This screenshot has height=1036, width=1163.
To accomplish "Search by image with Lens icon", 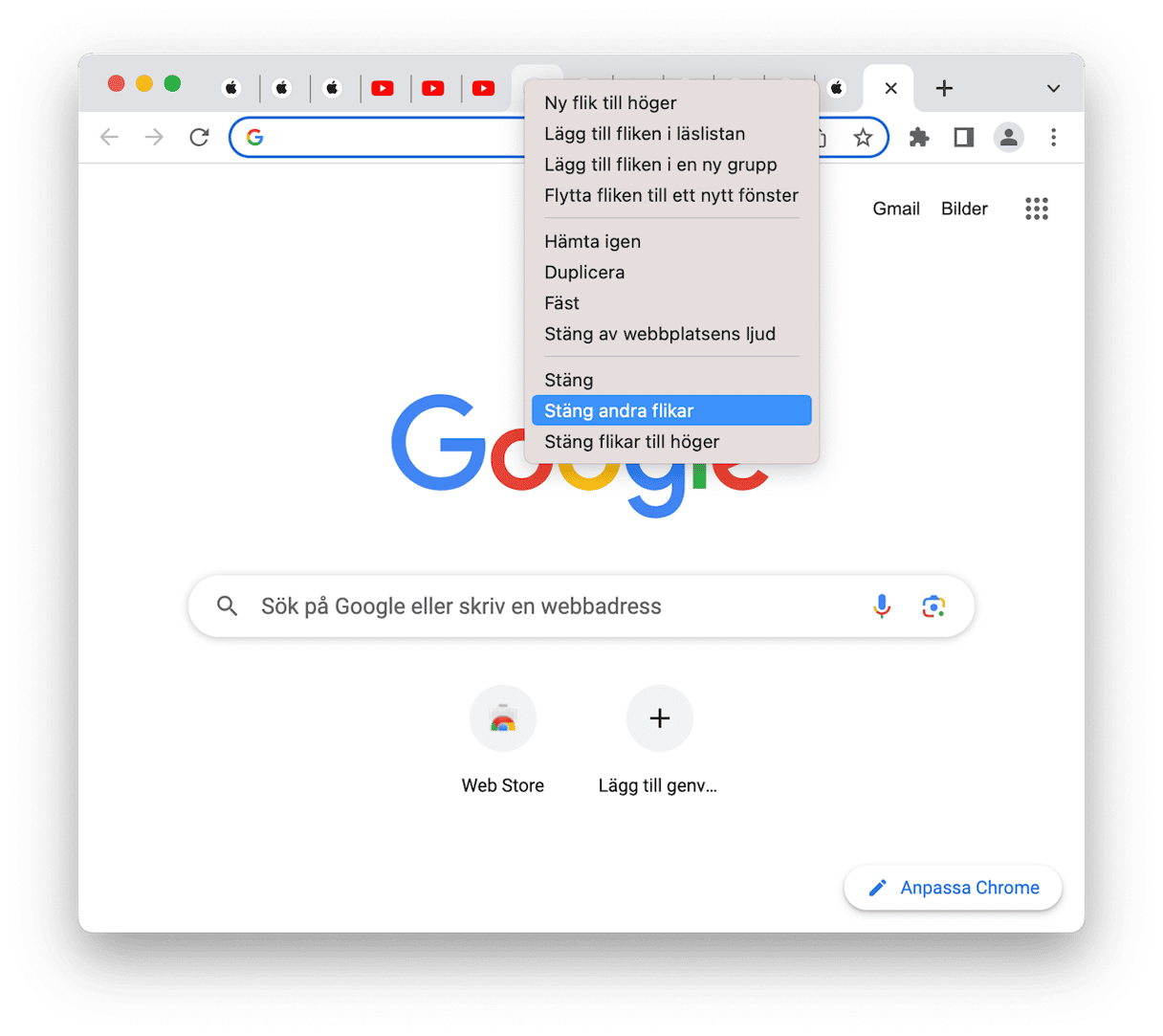I will (933, 606).
